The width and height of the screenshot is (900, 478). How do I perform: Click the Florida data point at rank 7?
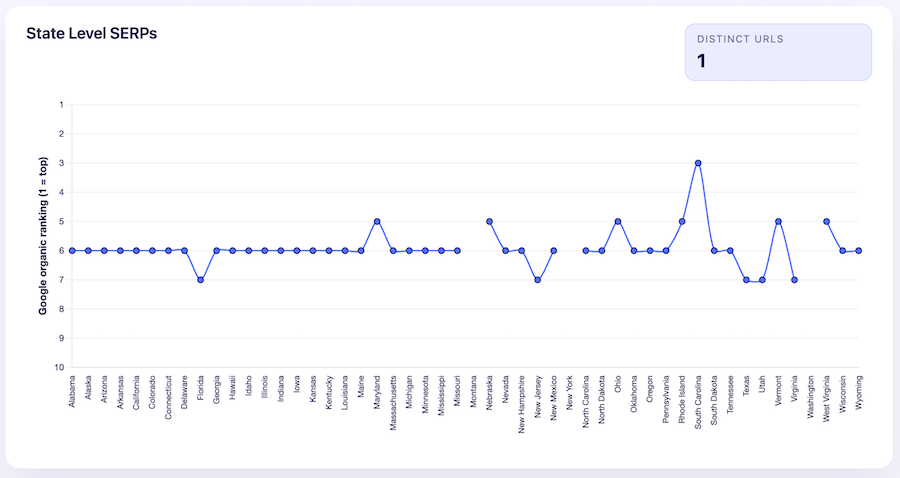pos(200,280)
